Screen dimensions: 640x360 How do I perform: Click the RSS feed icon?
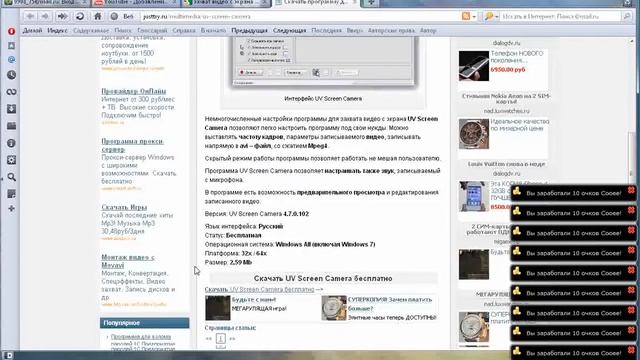pyautogui.click(x=466, y=16)
